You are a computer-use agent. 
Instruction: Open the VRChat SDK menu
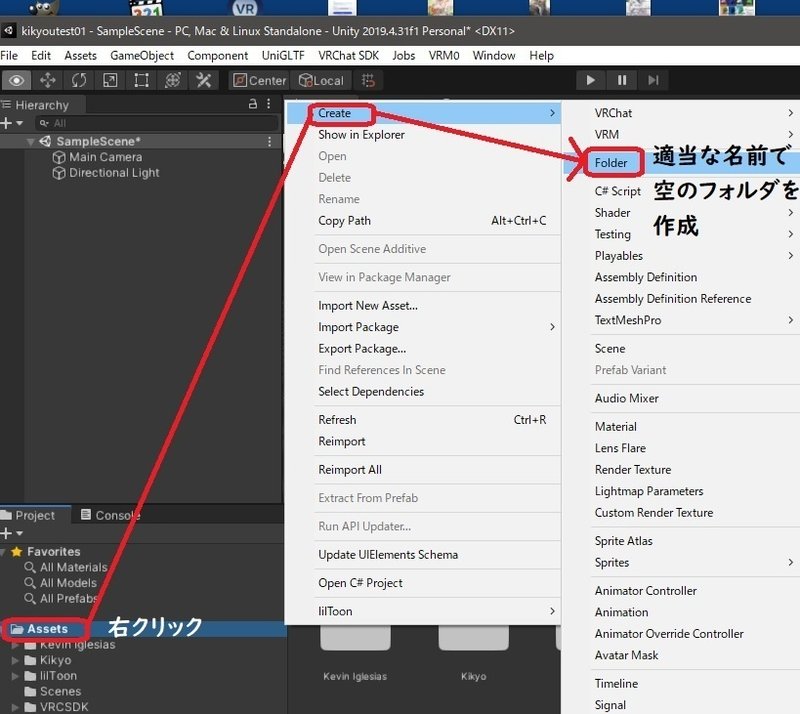[348, 55]
